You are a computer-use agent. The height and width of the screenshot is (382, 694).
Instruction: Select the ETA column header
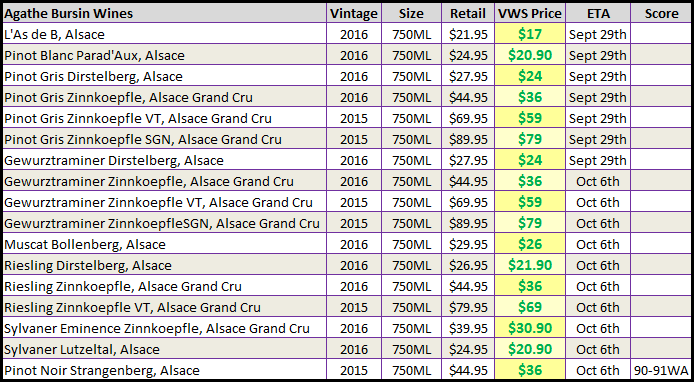(598, 13)
